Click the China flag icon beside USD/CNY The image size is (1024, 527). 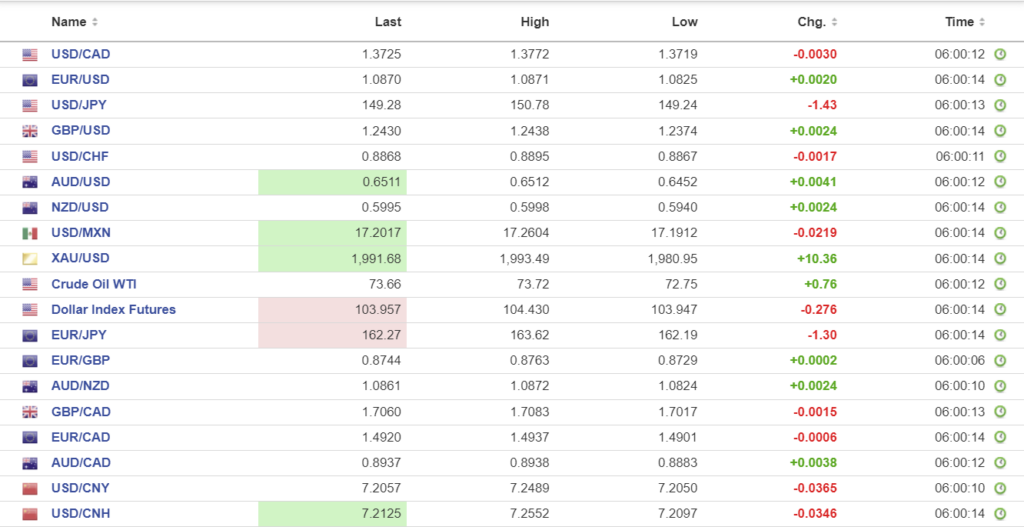click(x=30, y=488)
